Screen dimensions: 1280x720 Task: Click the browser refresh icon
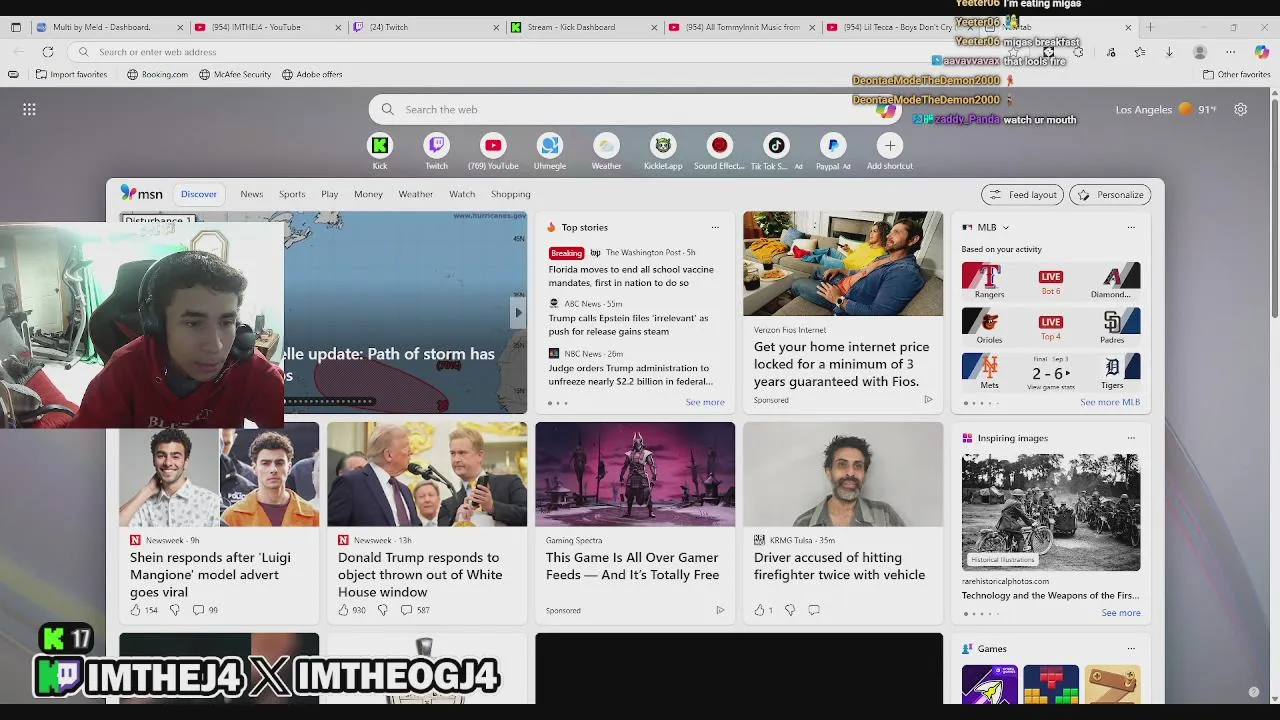[48, 52]
